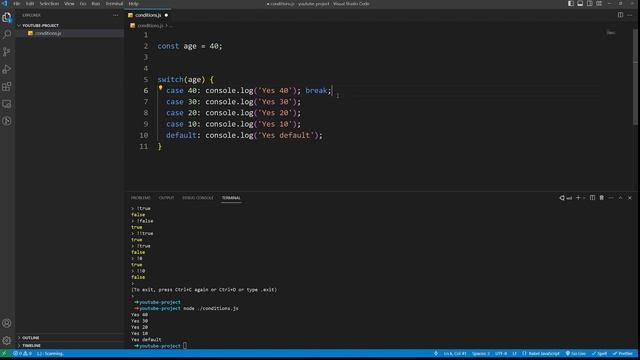Toggle secondary side bar visibility

(x=590, y=4)
